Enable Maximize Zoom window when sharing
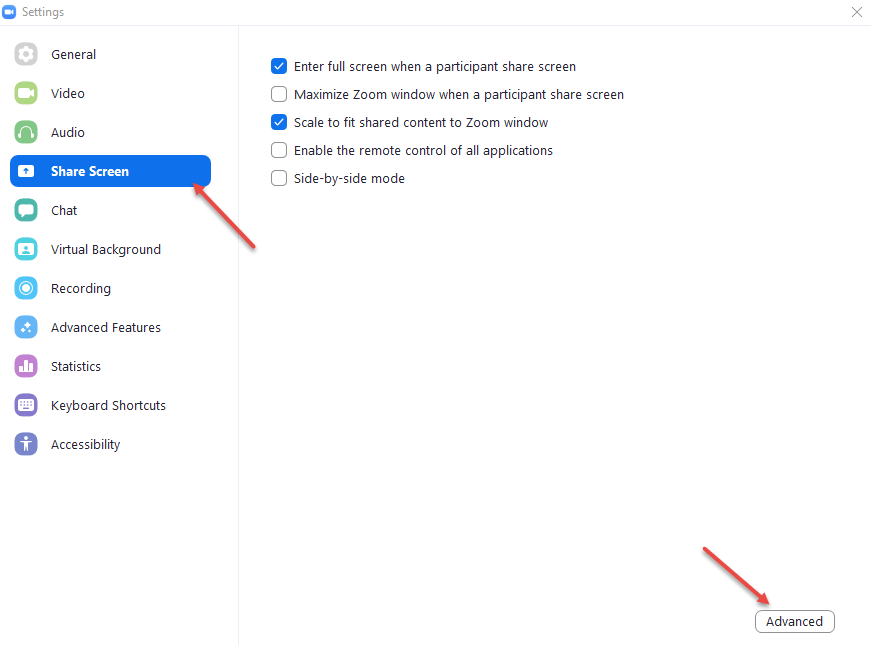Viewport: 871px width, 645px height. coord(278,94)
